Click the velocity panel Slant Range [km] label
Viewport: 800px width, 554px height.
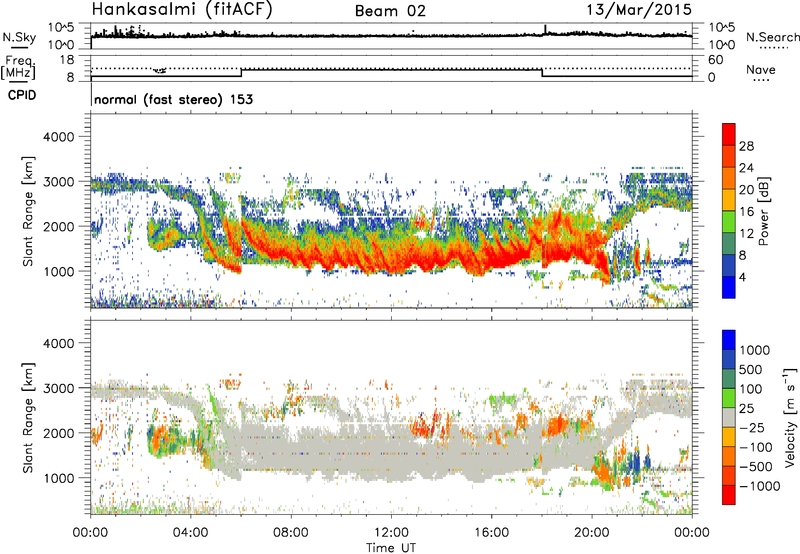coord(29,417)
